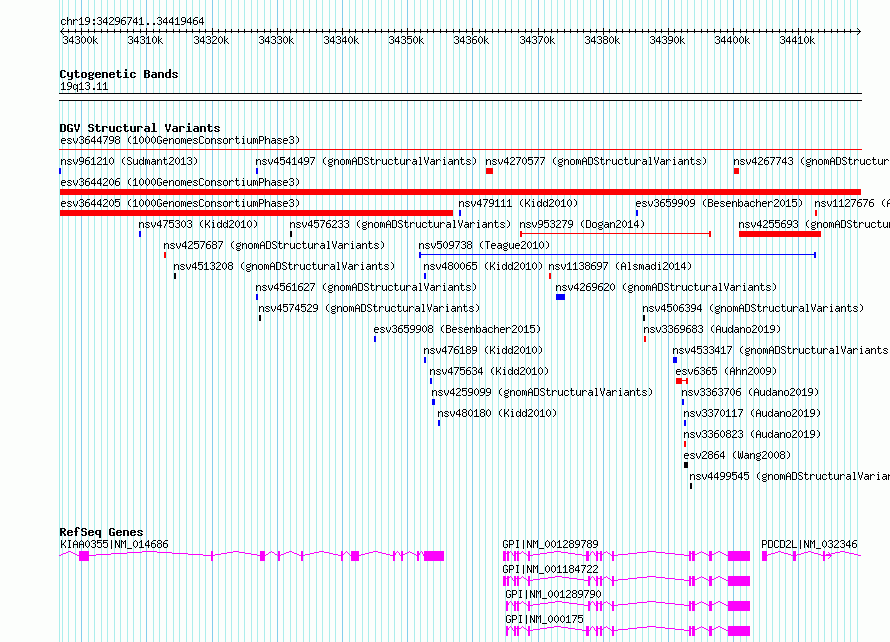
Task: Select the nsv475303 (Kidd2010) label
Action: click(x=198, y=224)
